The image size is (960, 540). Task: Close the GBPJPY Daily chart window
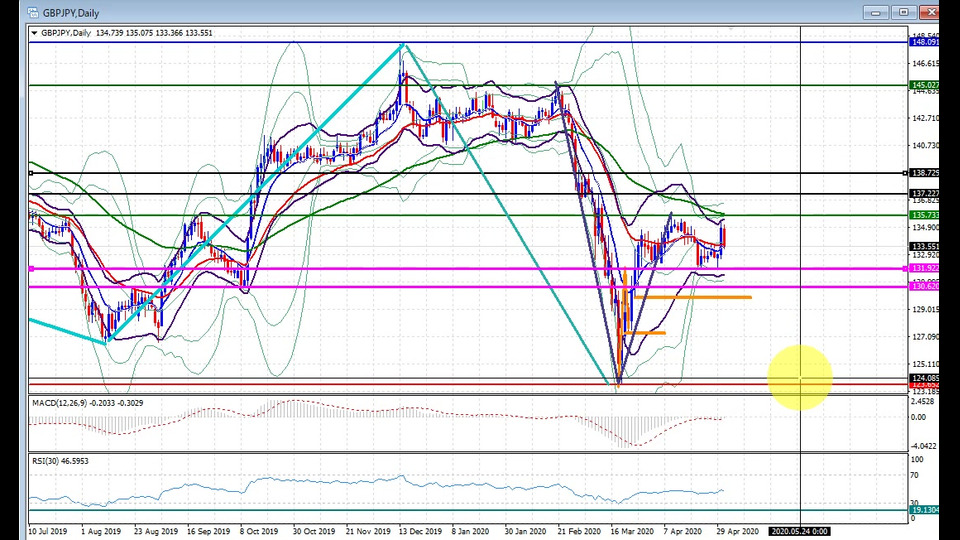point(929,12)
